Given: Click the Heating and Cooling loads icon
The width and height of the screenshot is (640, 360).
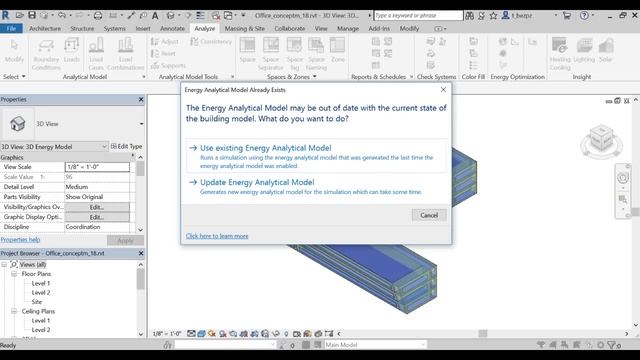Looking at the screenshot, I should (x=560, y=45).
